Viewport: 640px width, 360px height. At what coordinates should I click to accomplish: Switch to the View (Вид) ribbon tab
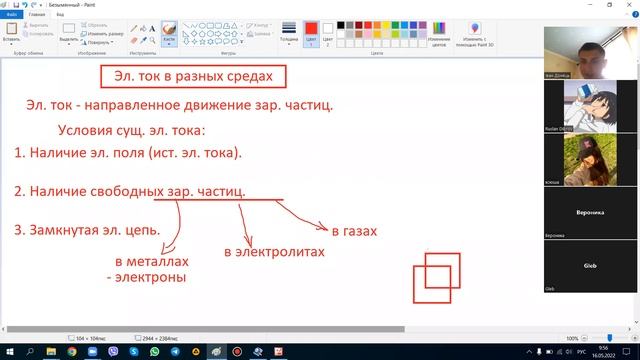[x=60, y=14]
